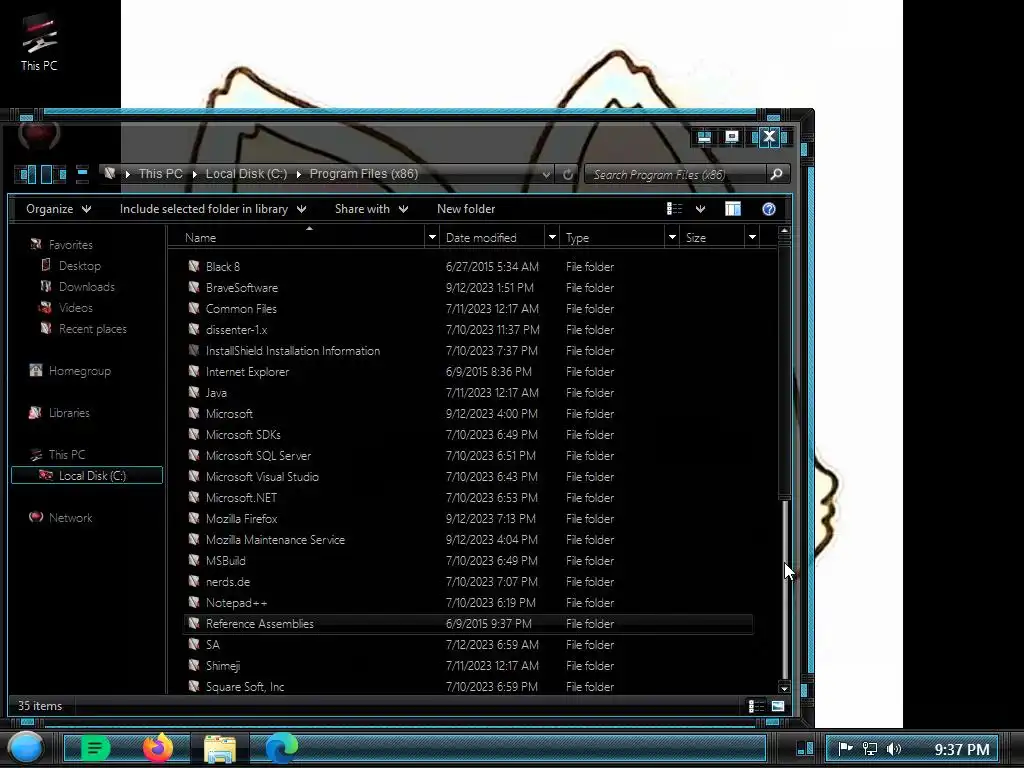Viewport: 1024px width, 768px height.
Task: Open the help question mark icon
Action: 769,209
